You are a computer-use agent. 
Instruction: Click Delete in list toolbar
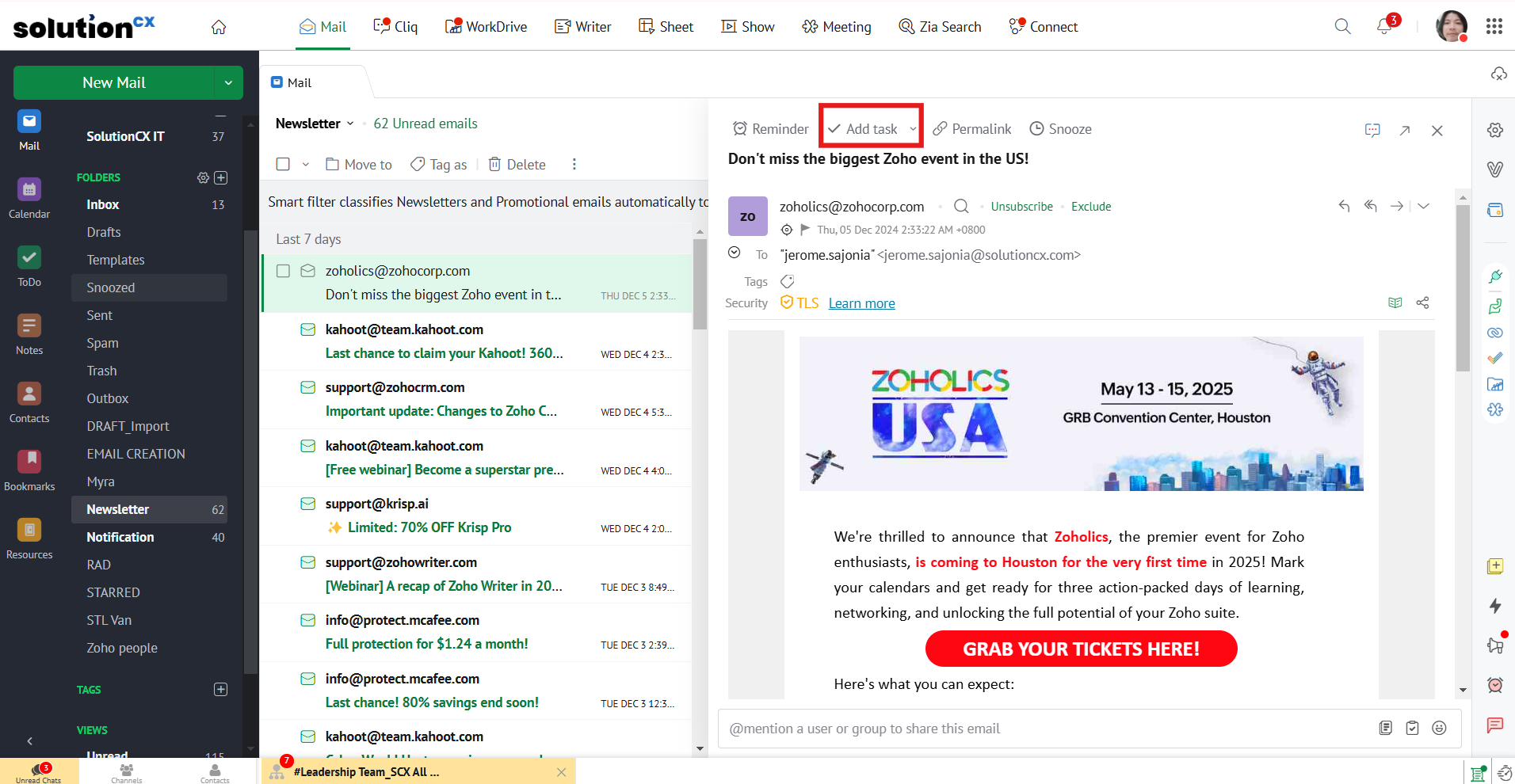517,164
